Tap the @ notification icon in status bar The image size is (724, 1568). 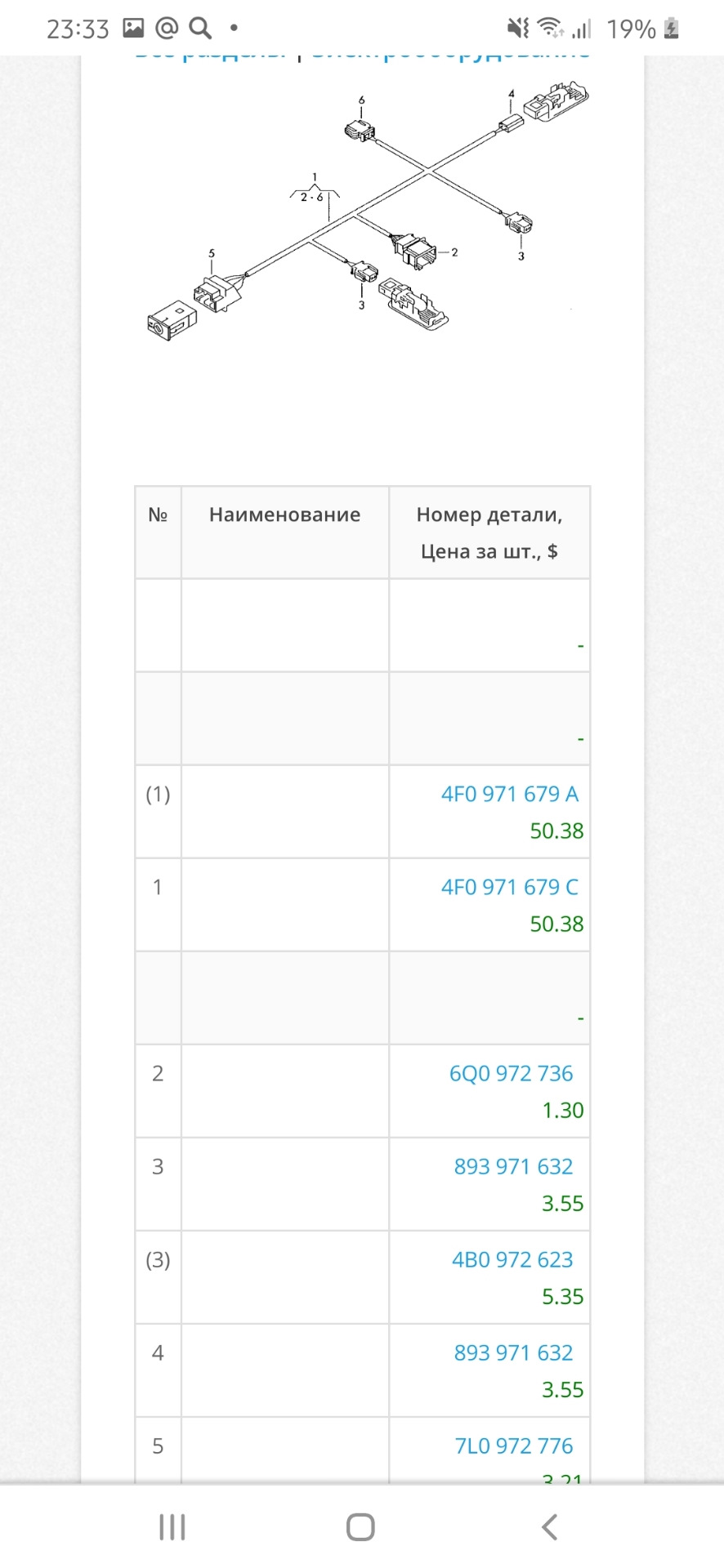167,29
